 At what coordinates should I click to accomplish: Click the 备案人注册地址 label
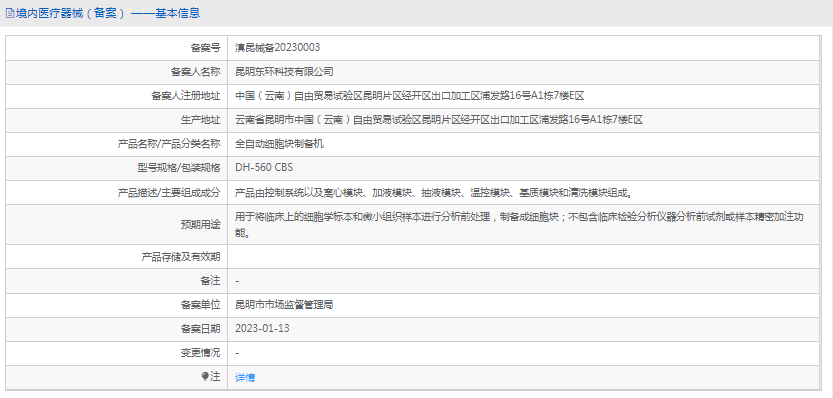[x=185, y=96]
